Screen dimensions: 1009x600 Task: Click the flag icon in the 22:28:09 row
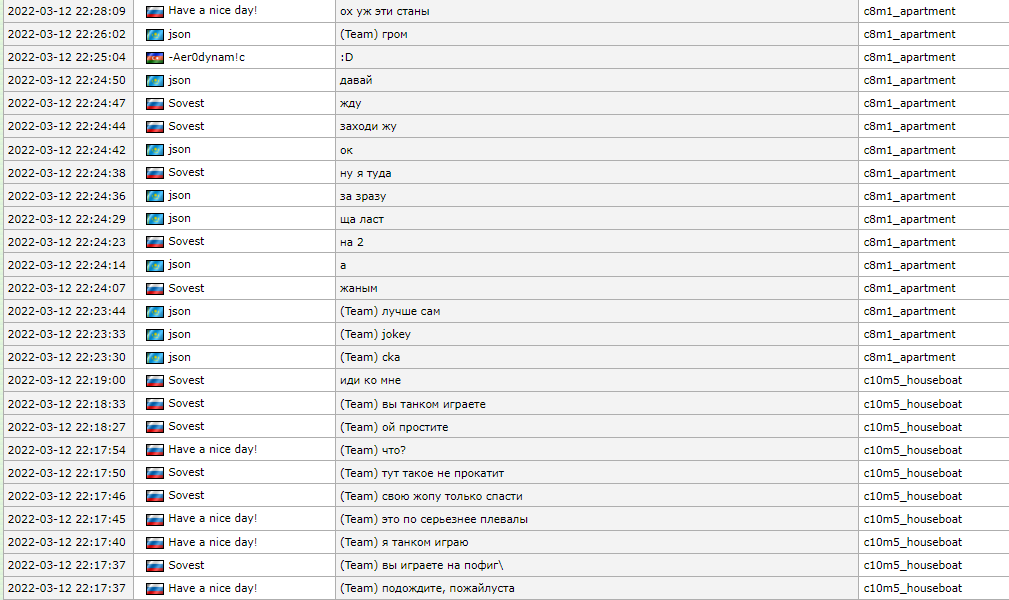[x=154, y=11]
